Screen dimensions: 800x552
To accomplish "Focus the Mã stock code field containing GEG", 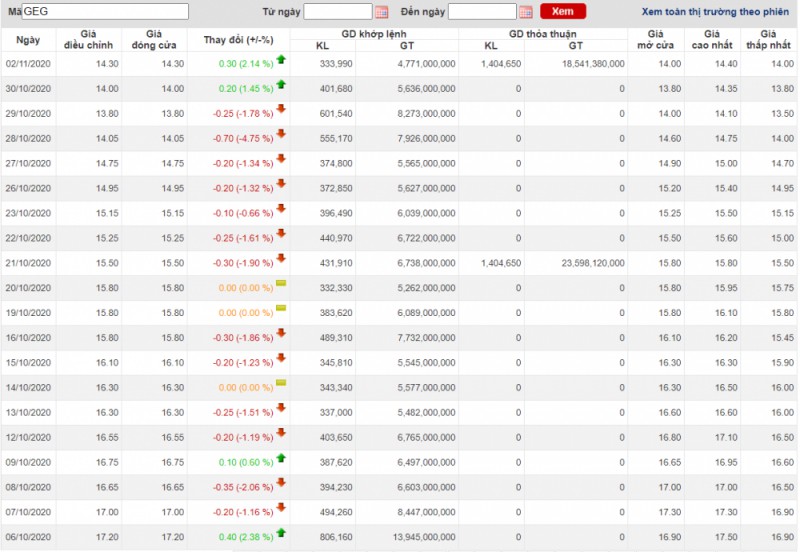I will tap(104, 12).
